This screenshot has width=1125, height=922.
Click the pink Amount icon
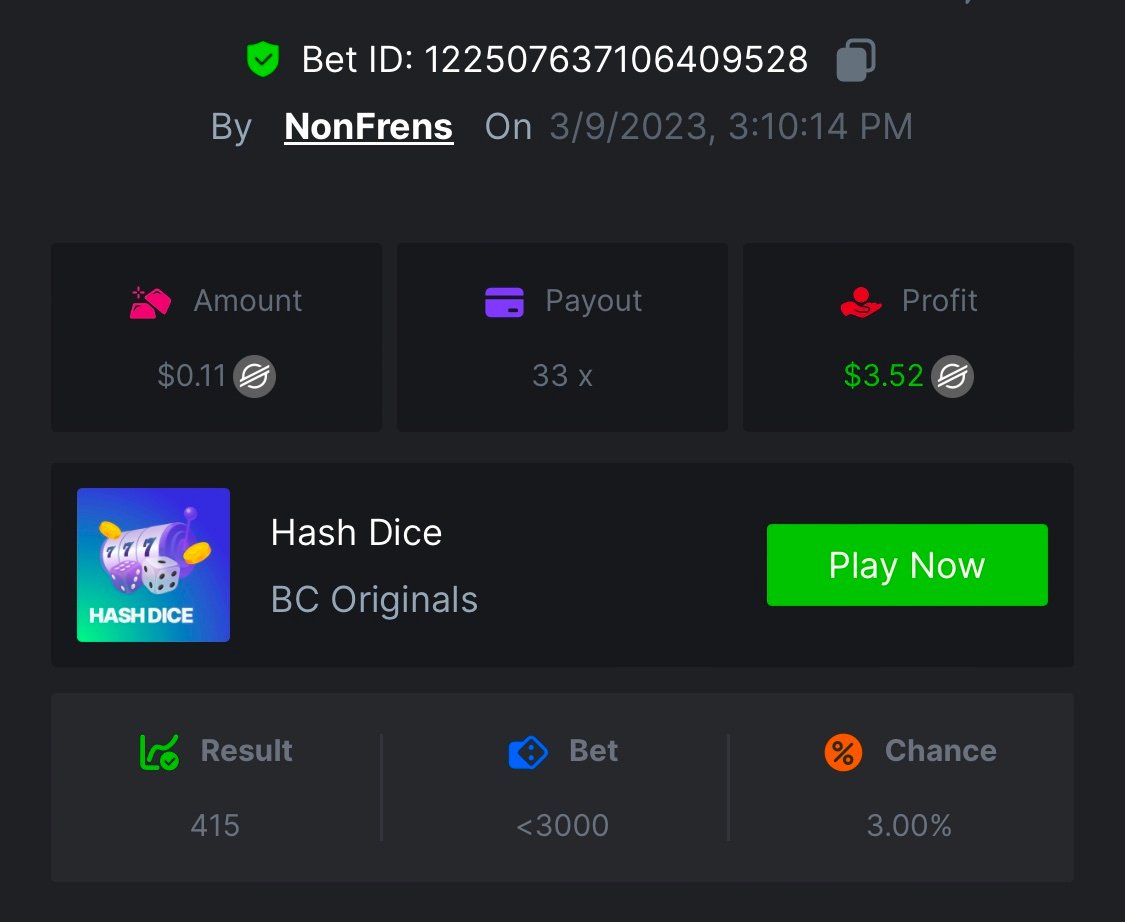click(150, 301)
